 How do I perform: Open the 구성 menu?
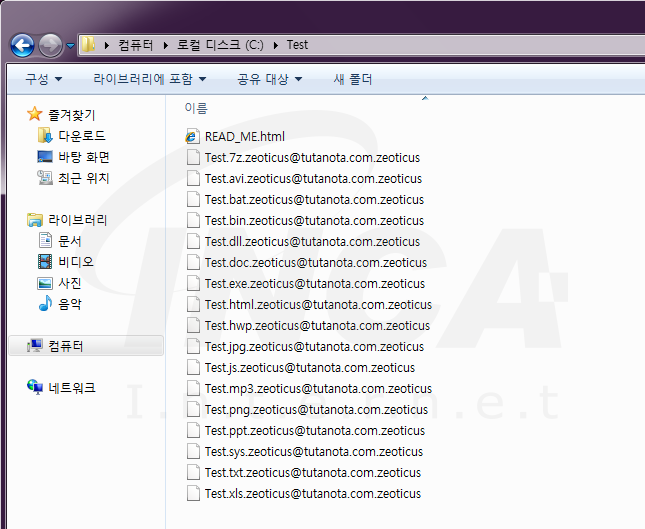pyautogui.click(x=44, y=79)
